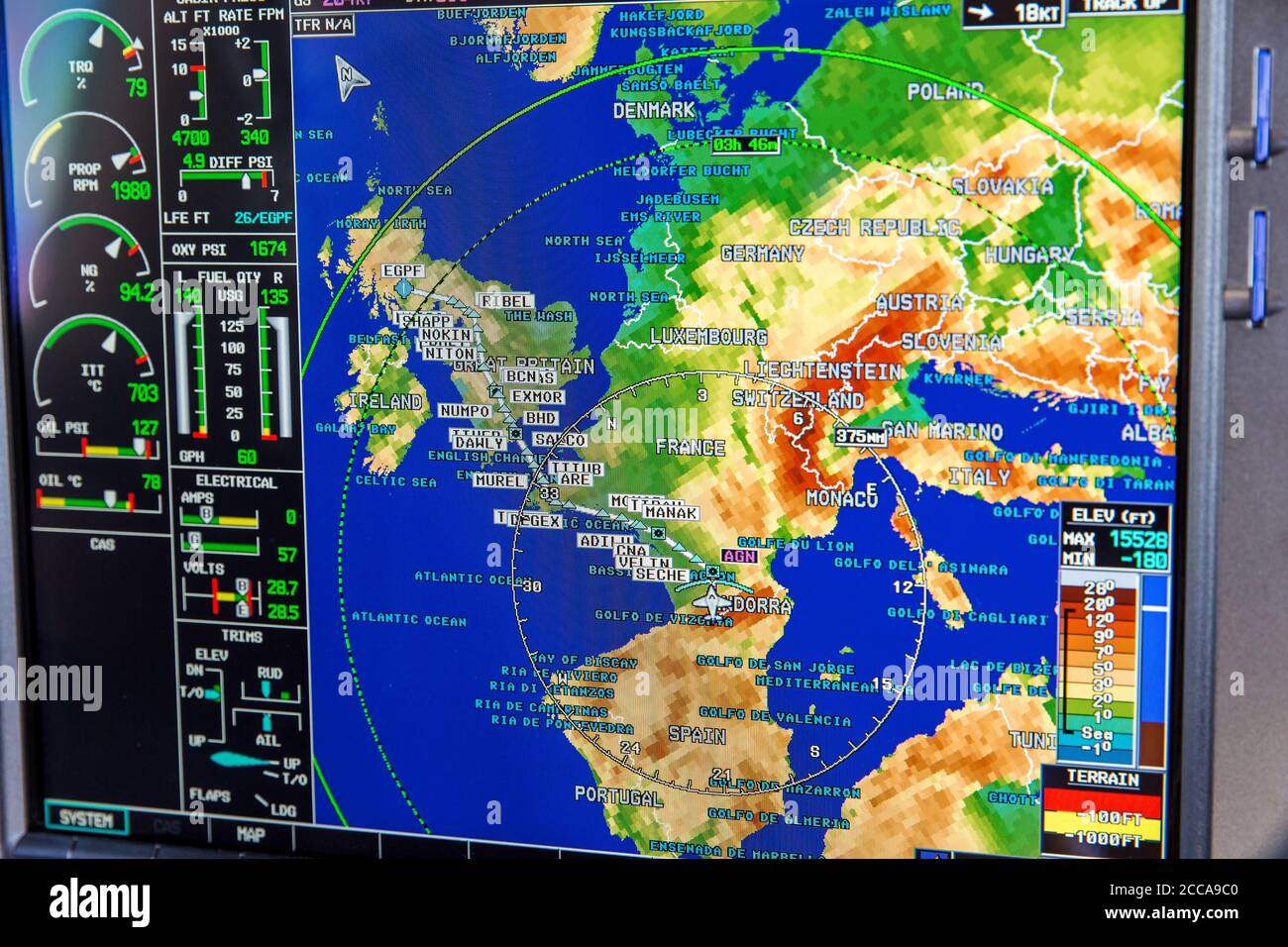
Task: Select the dimmed CAS softkey
Action: click(x=168, y=824)
